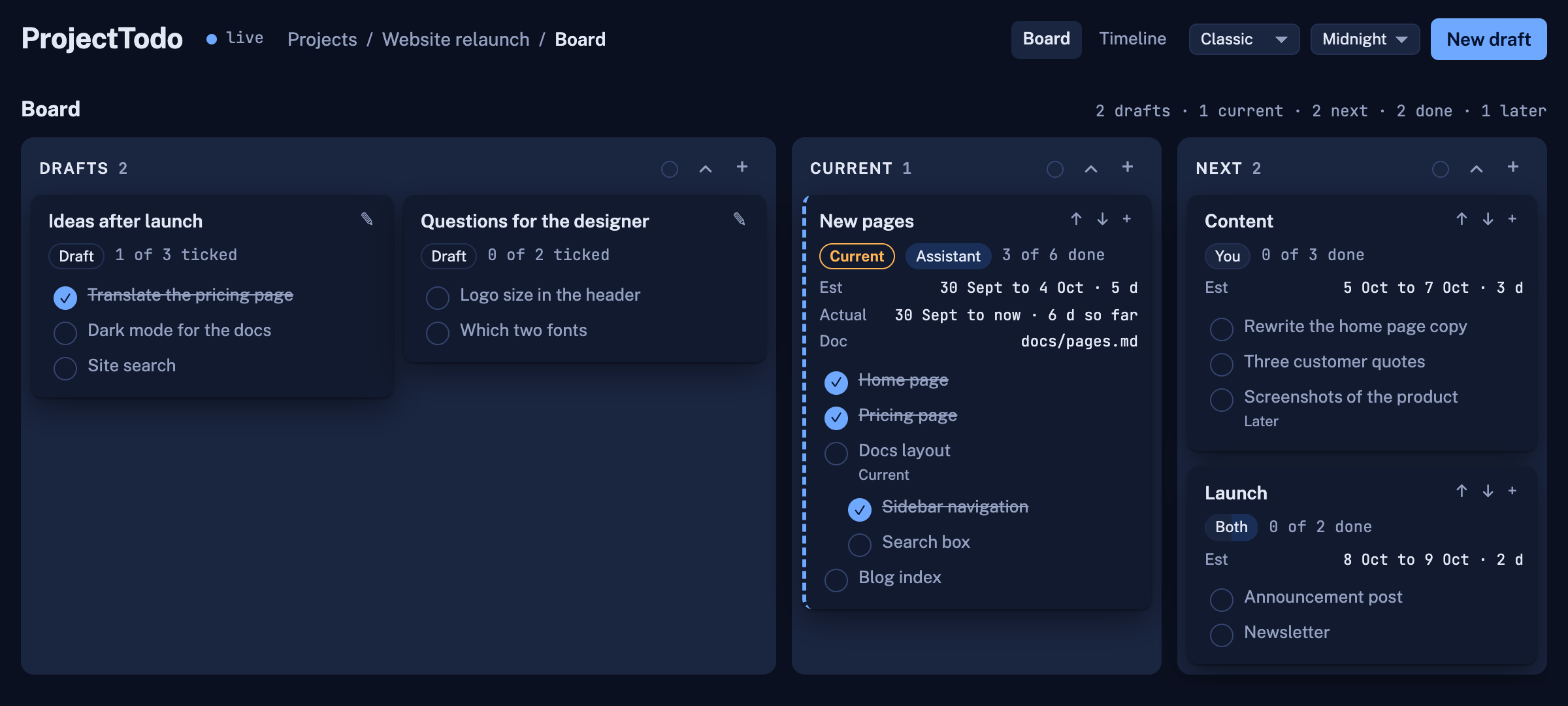This screenshot has height=706, width=1568.
Task: Move New pages card up
Action: click(1076, 219)
